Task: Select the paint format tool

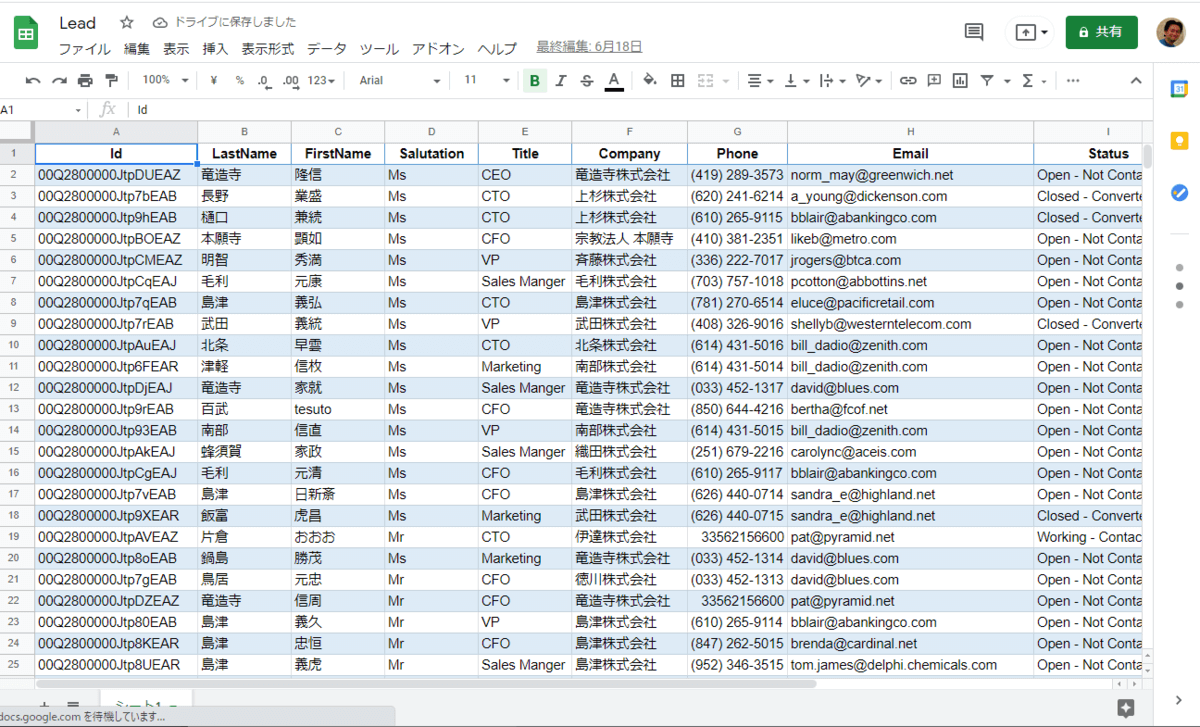Action: pyautogui.click(x=111, y=81)
